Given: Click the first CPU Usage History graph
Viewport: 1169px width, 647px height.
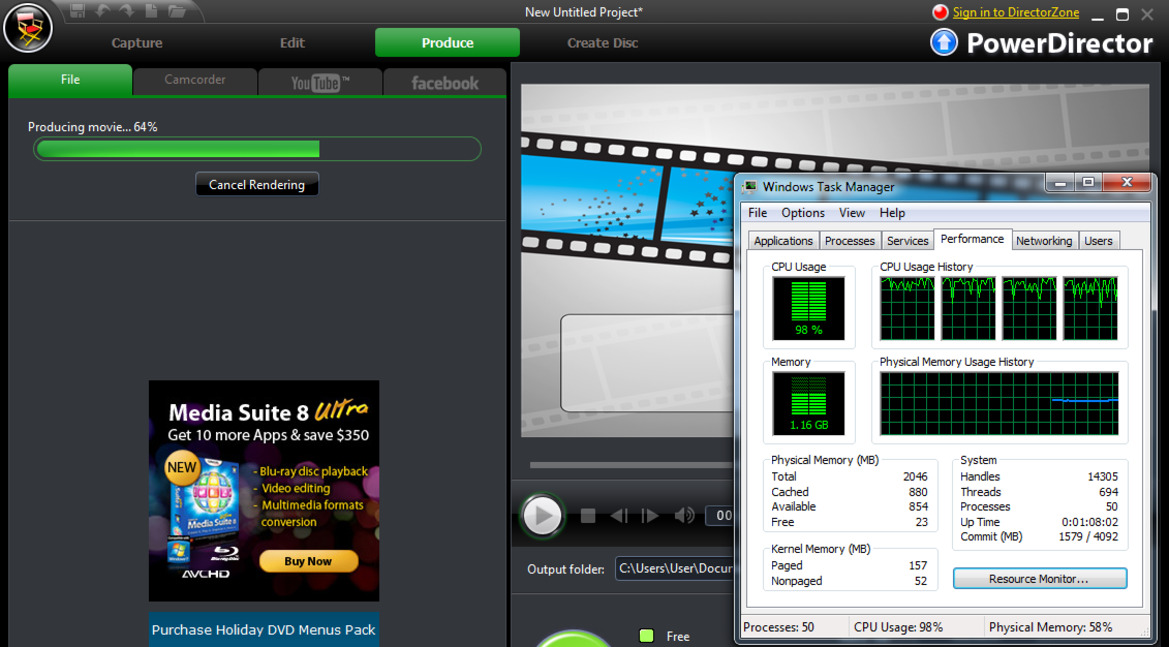Looking at the screenshot, I should (907, 308).
